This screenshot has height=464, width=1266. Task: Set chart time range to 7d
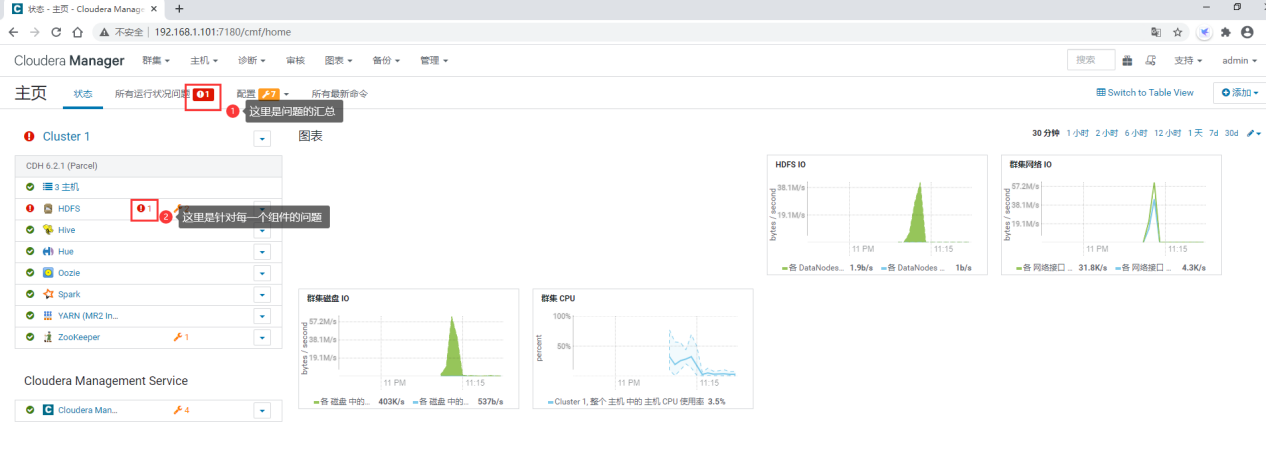[x=1213, y=133]
